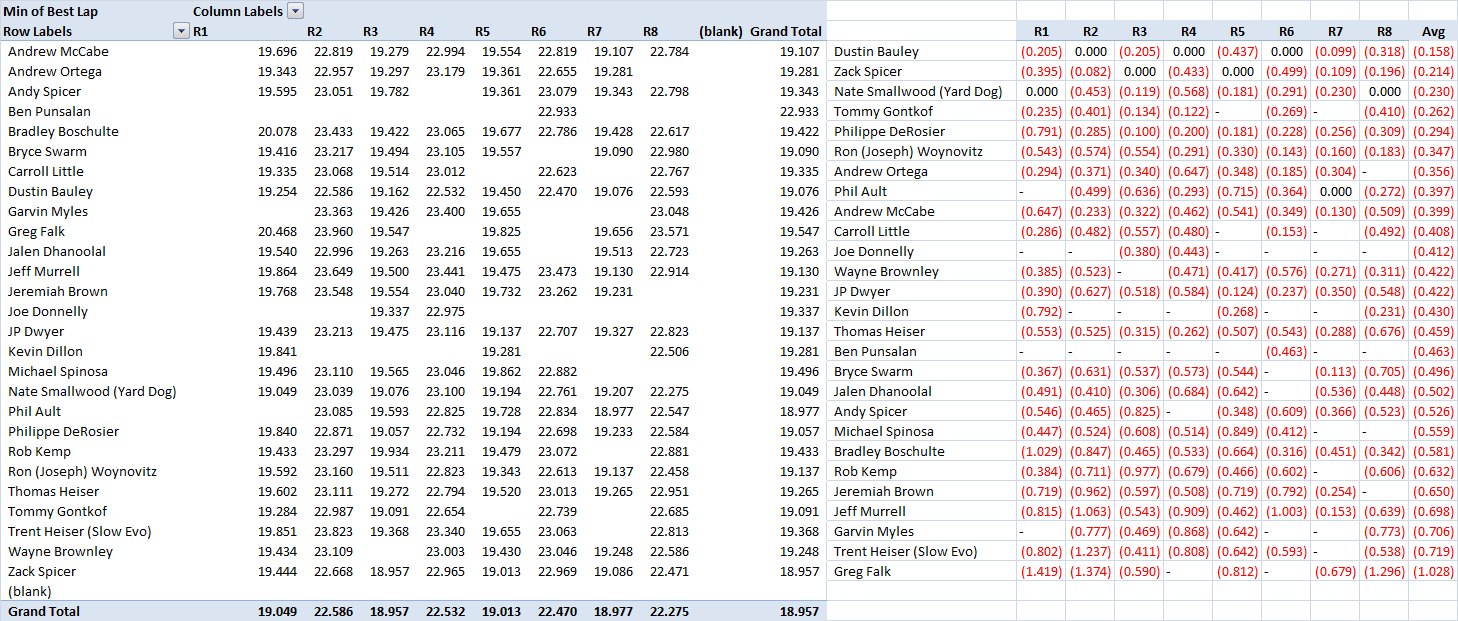
Task: Select the Avg header in right table
Action: (1432, 31)
